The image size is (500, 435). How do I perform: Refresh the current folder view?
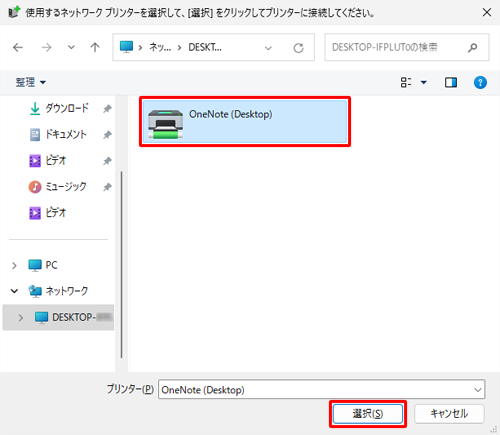pyautogui.click(x=298, y=48)
